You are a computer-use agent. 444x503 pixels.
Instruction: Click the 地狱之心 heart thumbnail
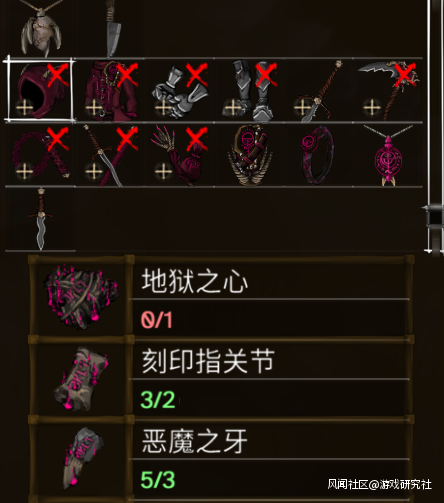coord(80,297)
